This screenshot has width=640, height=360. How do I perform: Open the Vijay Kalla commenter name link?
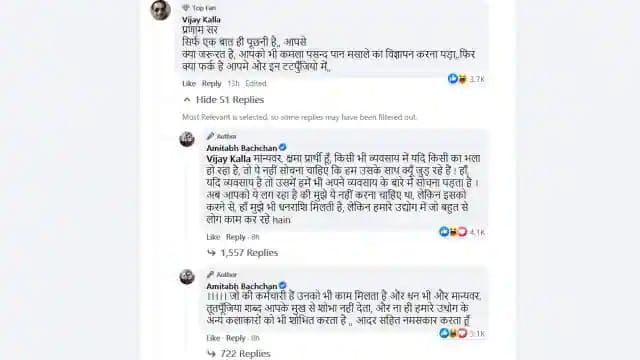tap(201, 20)
